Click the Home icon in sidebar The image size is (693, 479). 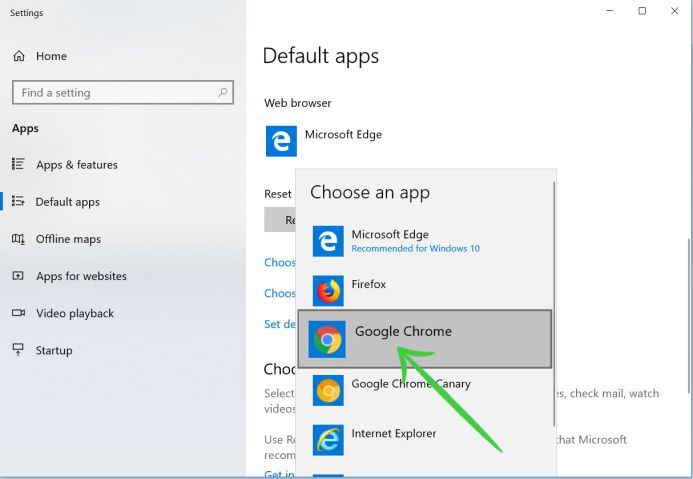pyautogui.click(x=19, y=57)
